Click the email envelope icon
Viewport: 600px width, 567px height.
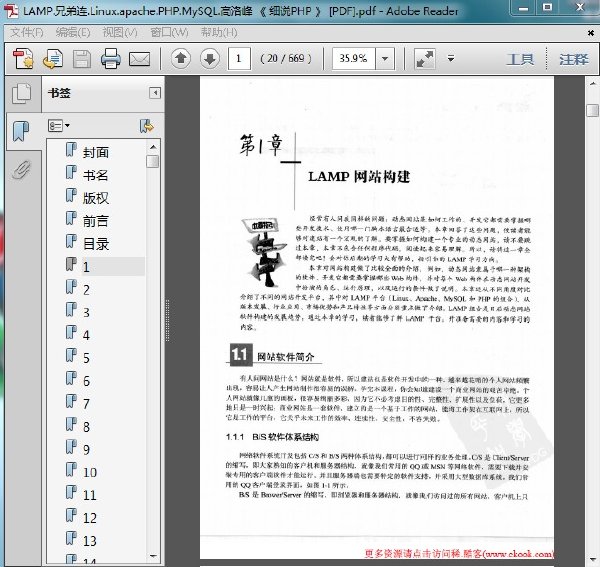tap(139, 59)
